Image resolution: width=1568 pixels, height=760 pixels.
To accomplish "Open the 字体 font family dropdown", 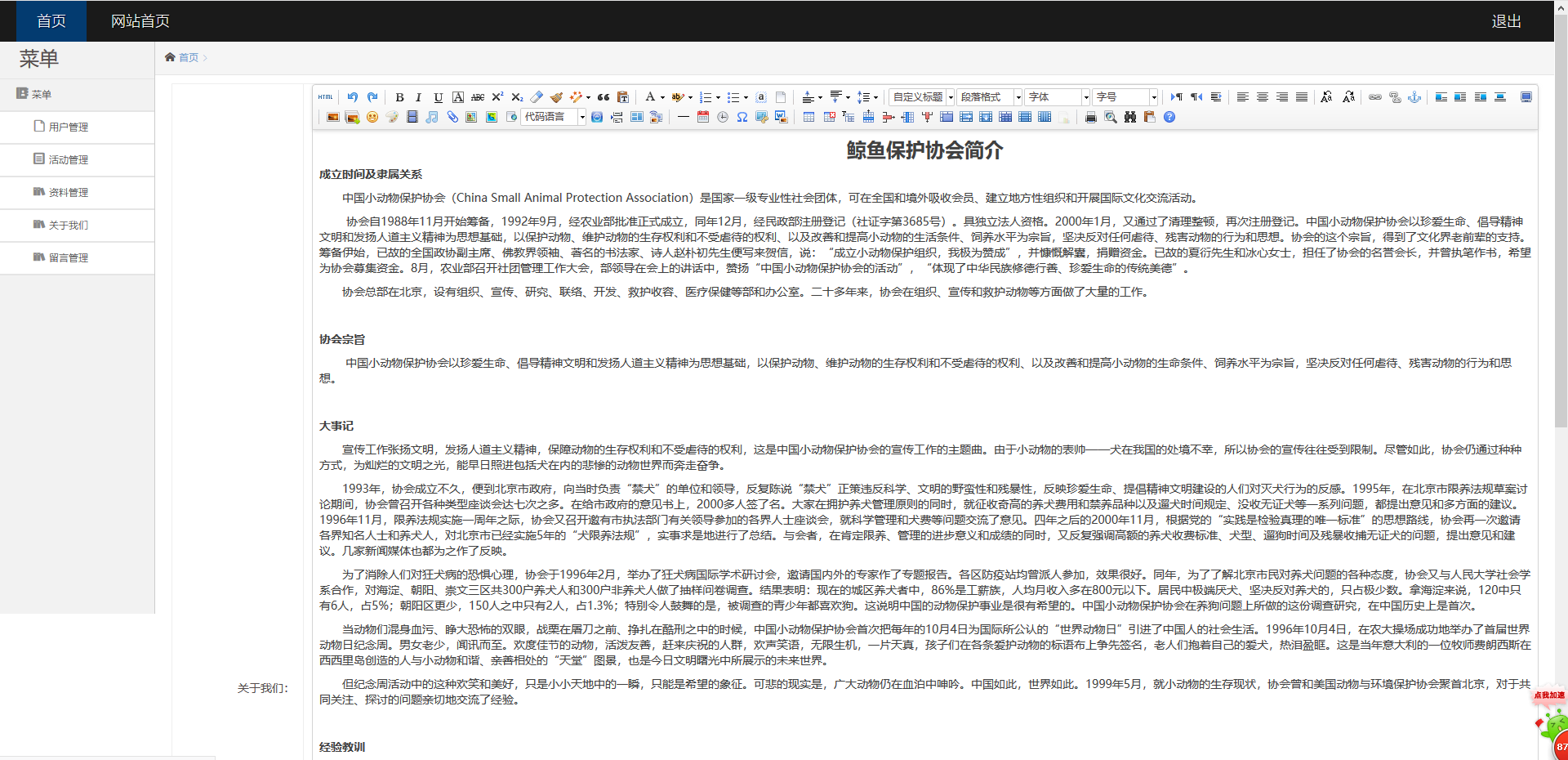I will click(x=1058, y=97).
